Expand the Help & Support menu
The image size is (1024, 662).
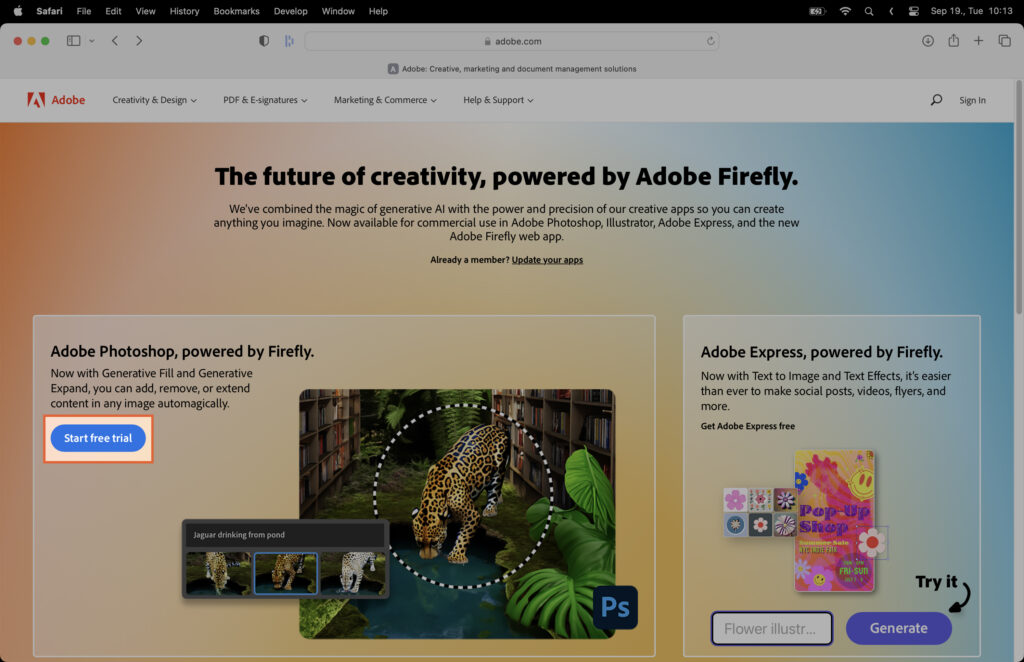498,100
